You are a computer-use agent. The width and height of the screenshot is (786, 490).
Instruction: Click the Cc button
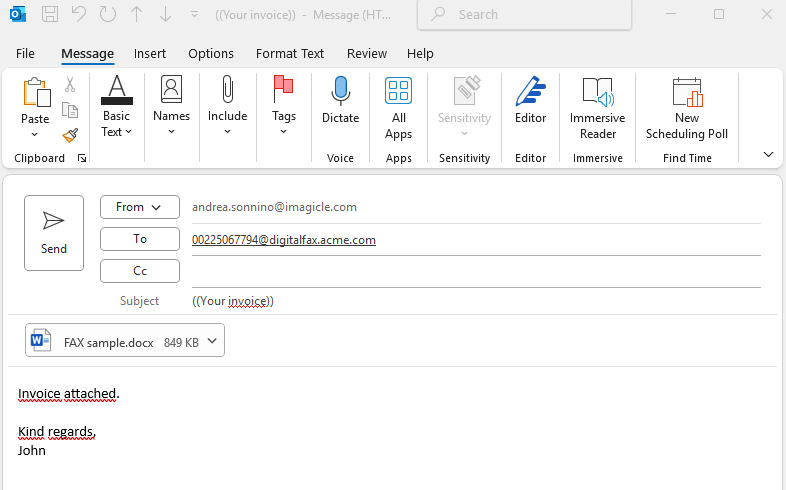pos(140,271)
